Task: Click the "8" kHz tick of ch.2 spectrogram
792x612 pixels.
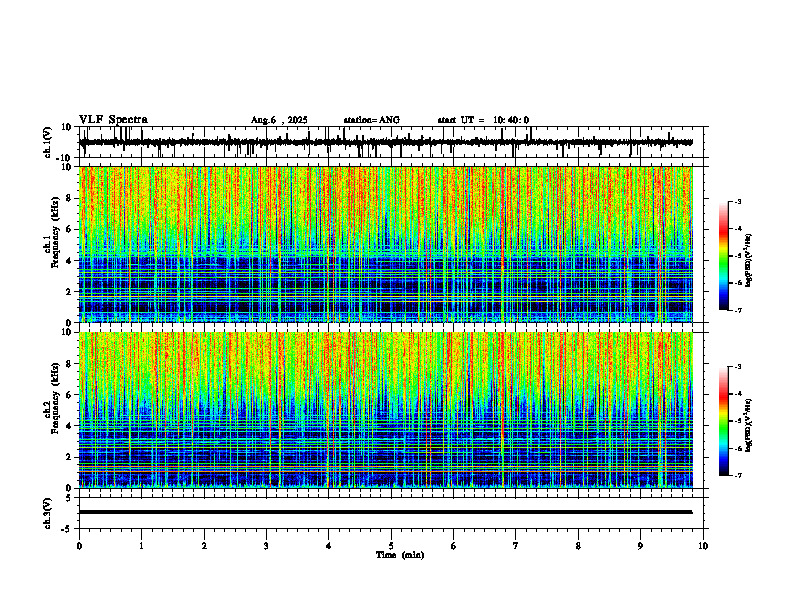Action: coord(70,364)
